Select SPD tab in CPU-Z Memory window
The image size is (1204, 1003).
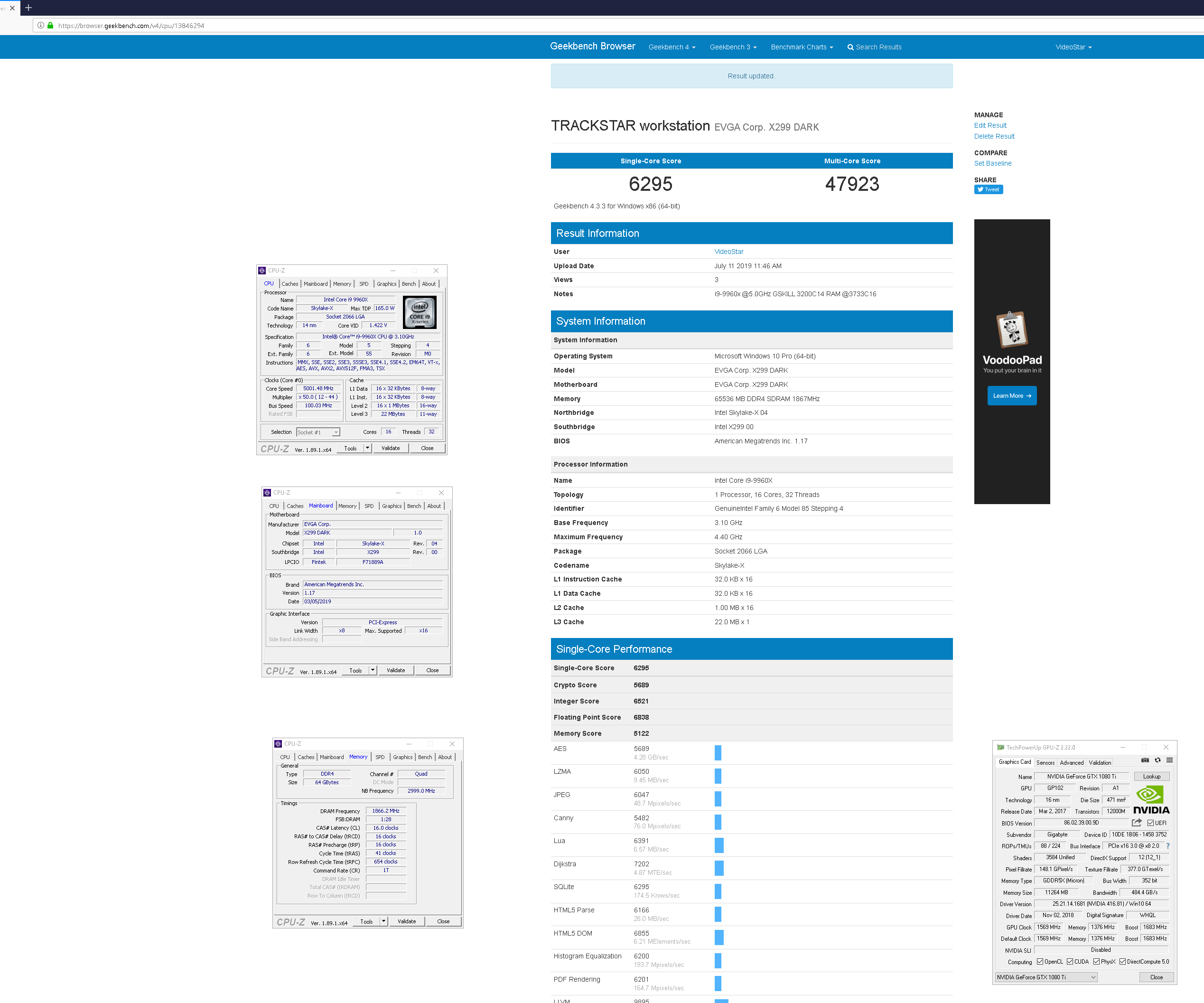click(380, 757)
